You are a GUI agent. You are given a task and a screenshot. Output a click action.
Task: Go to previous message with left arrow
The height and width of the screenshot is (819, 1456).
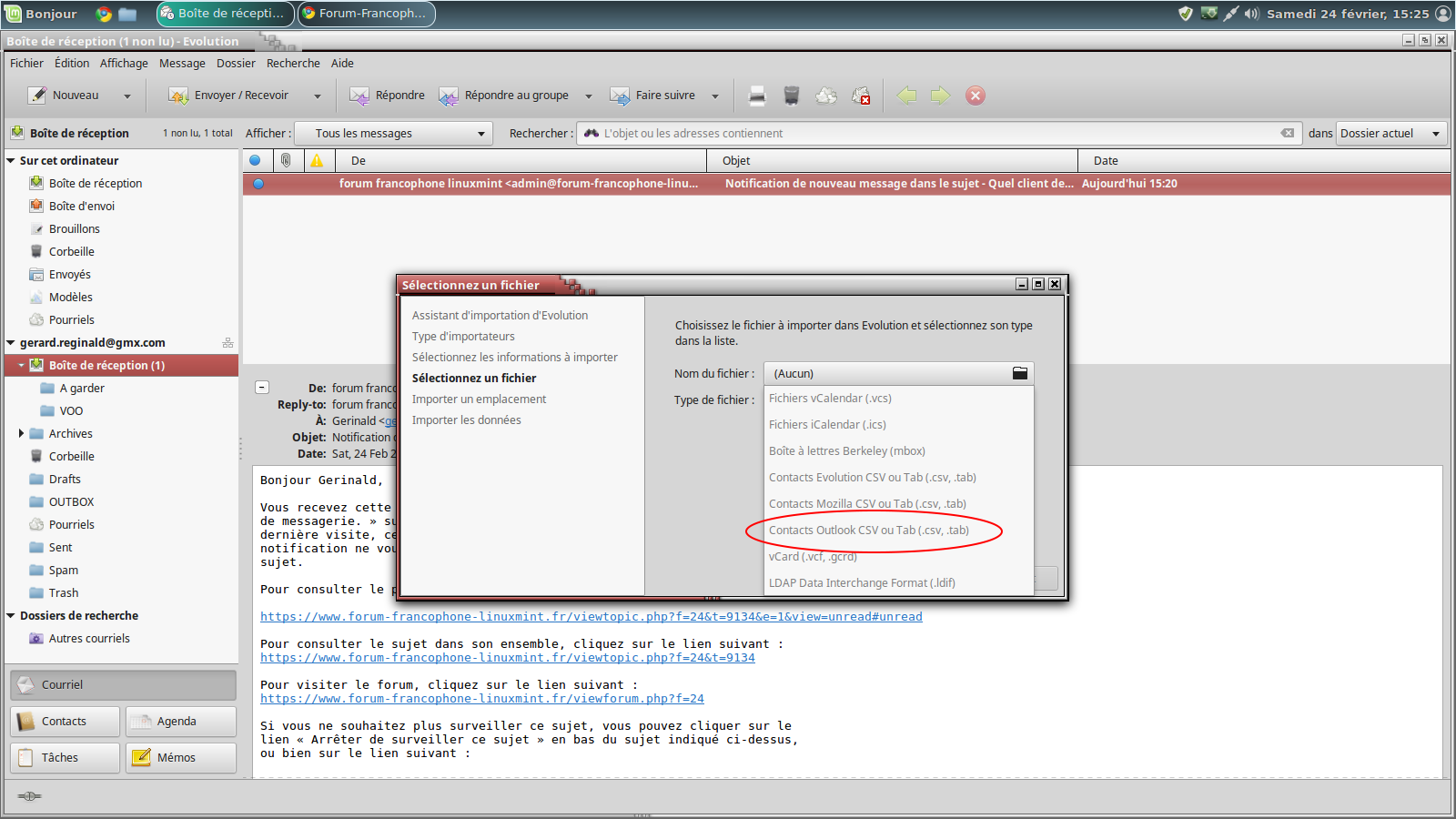click(906, 96)
